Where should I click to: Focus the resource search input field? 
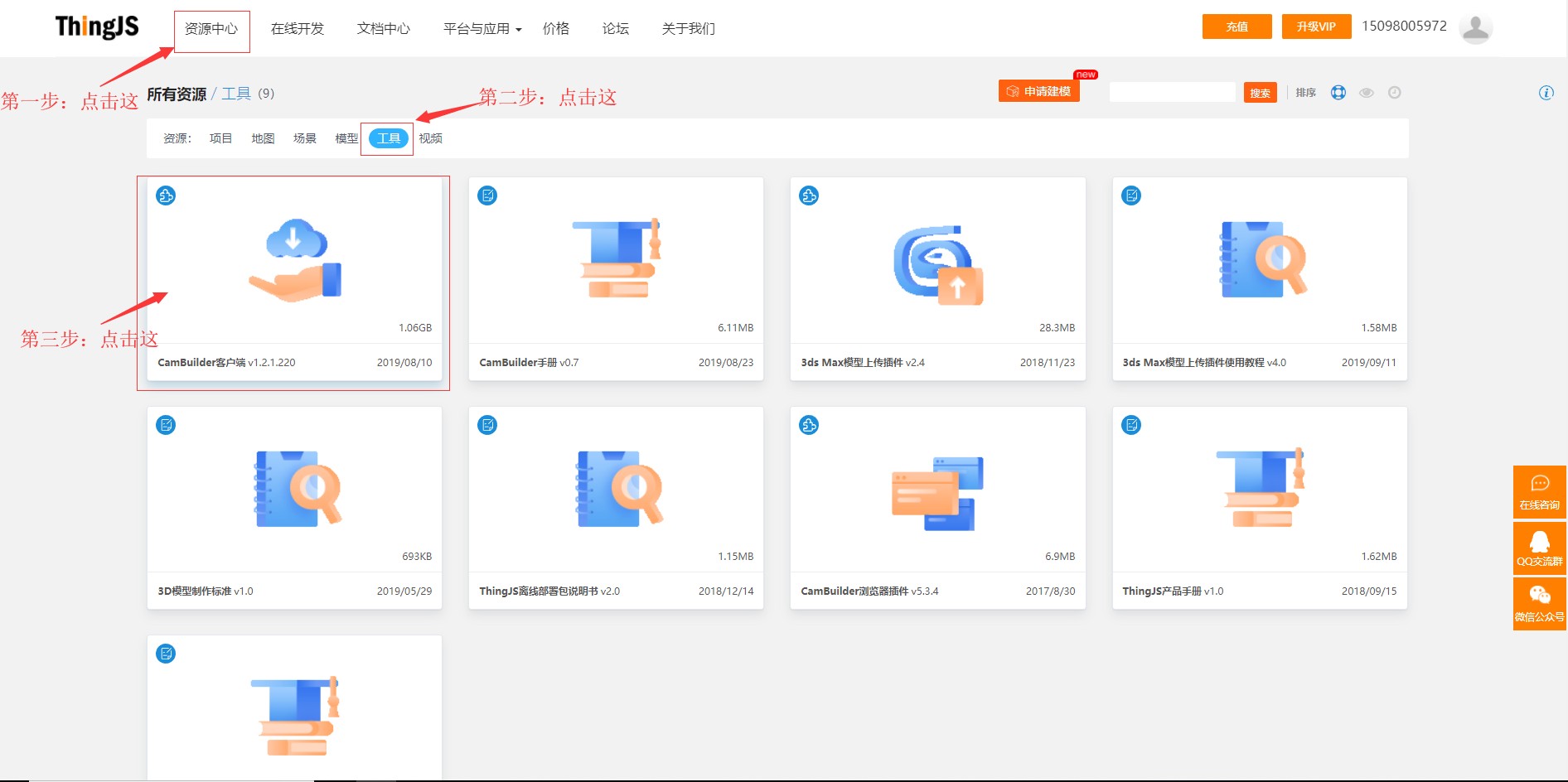click(1173, 92)
